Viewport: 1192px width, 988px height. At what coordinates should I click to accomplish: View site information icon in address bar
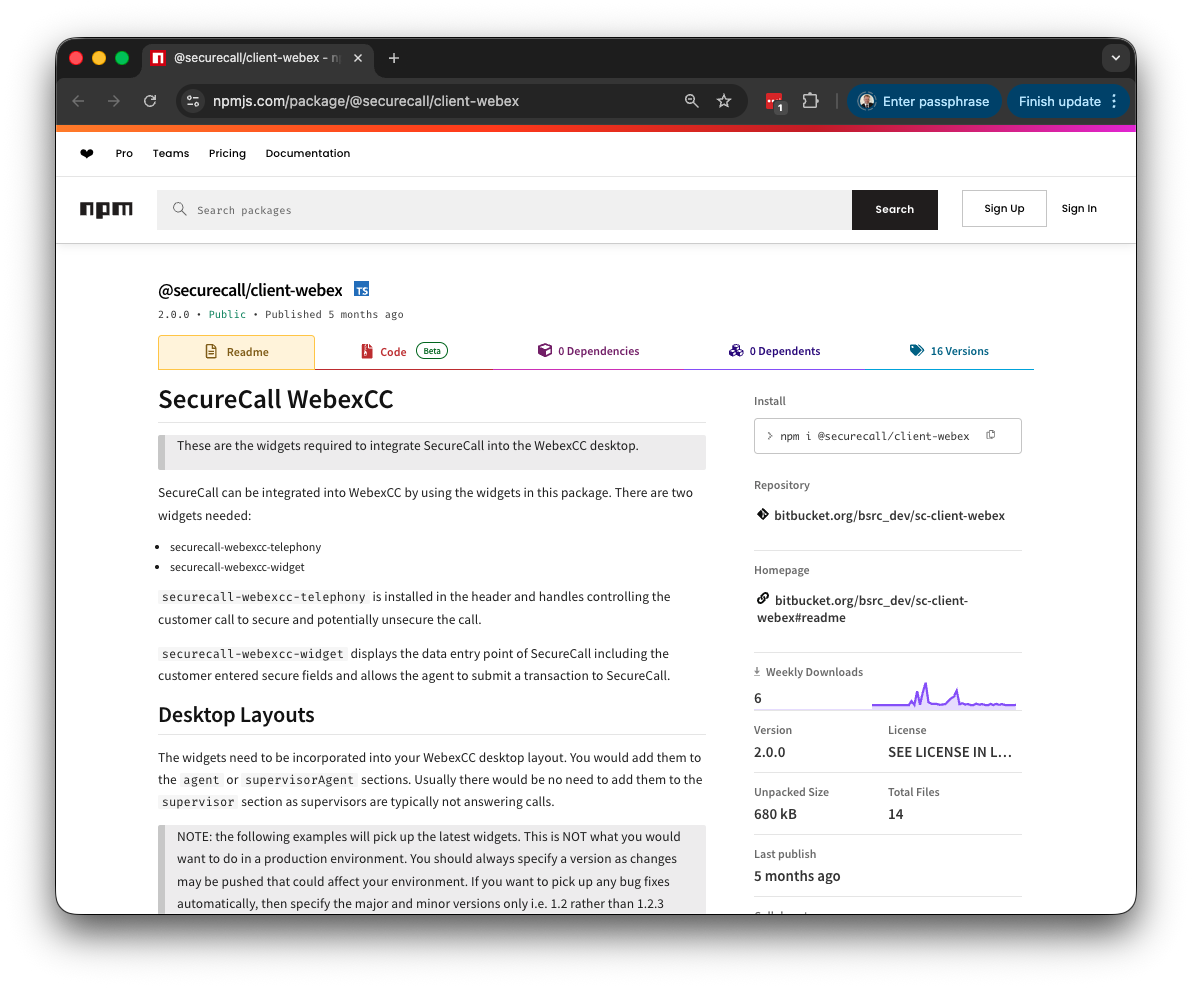[x=194, y=101]
